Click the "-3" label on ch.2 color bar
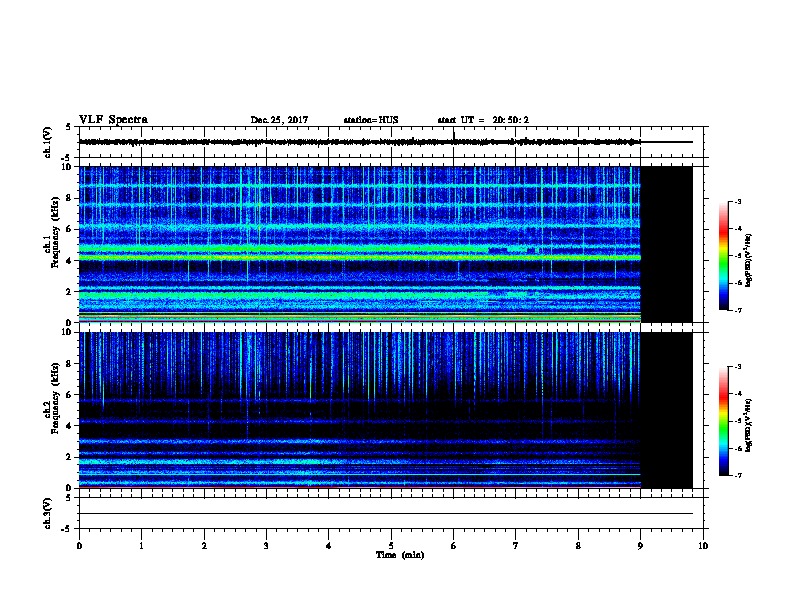The width and height of the screenshot is (792, 612). coord(737,367)
